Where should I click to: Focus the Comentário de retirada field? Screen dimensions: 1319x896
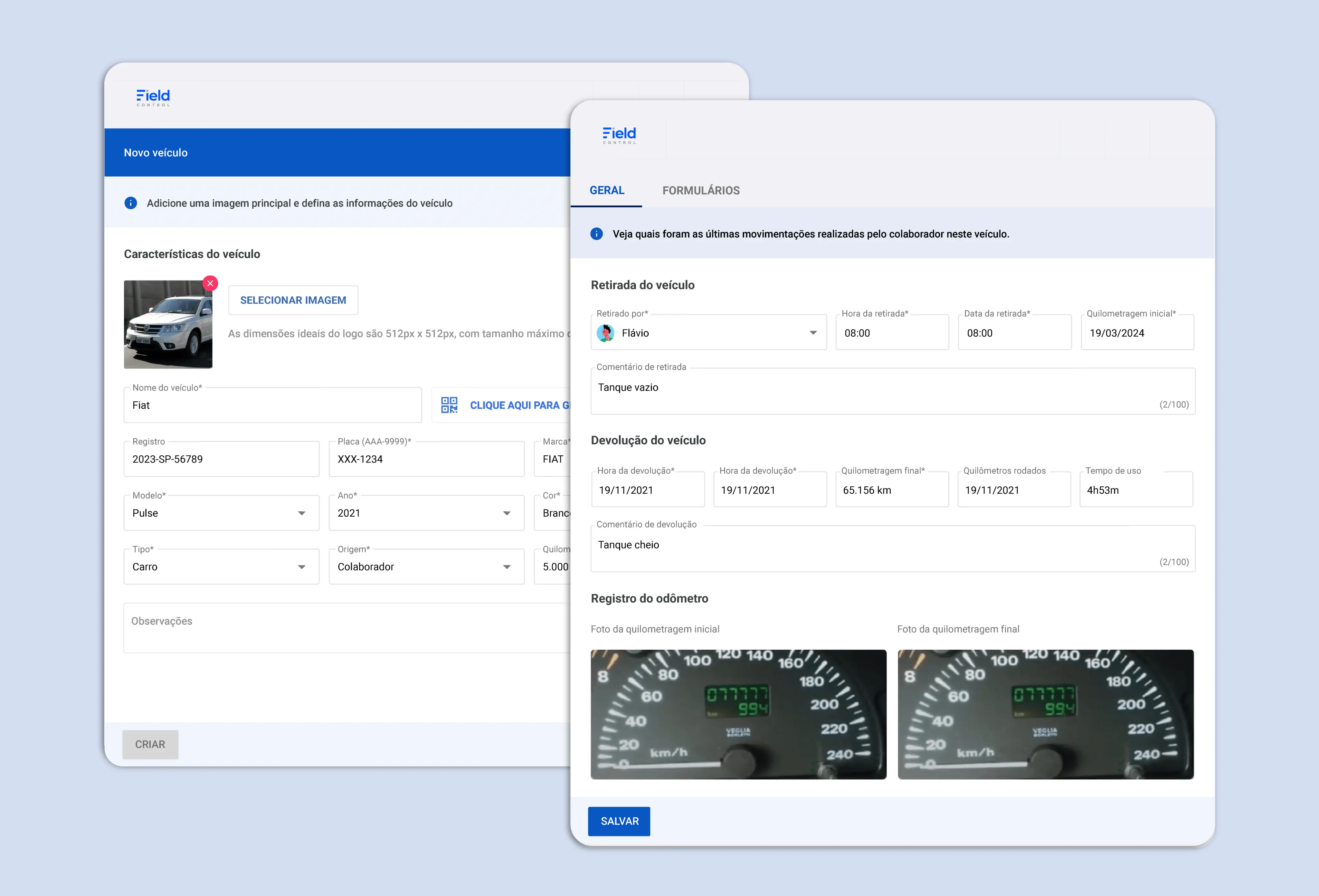(x=893, y=391)
